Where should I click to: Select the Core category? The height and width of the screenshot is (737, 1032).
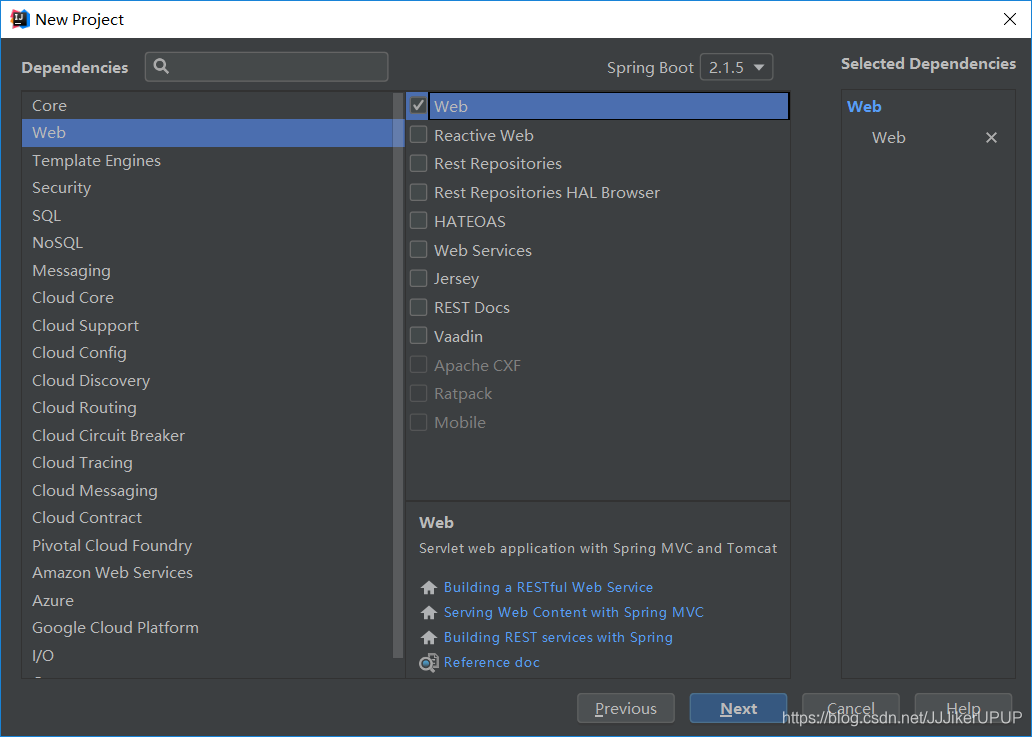point(207,105)
